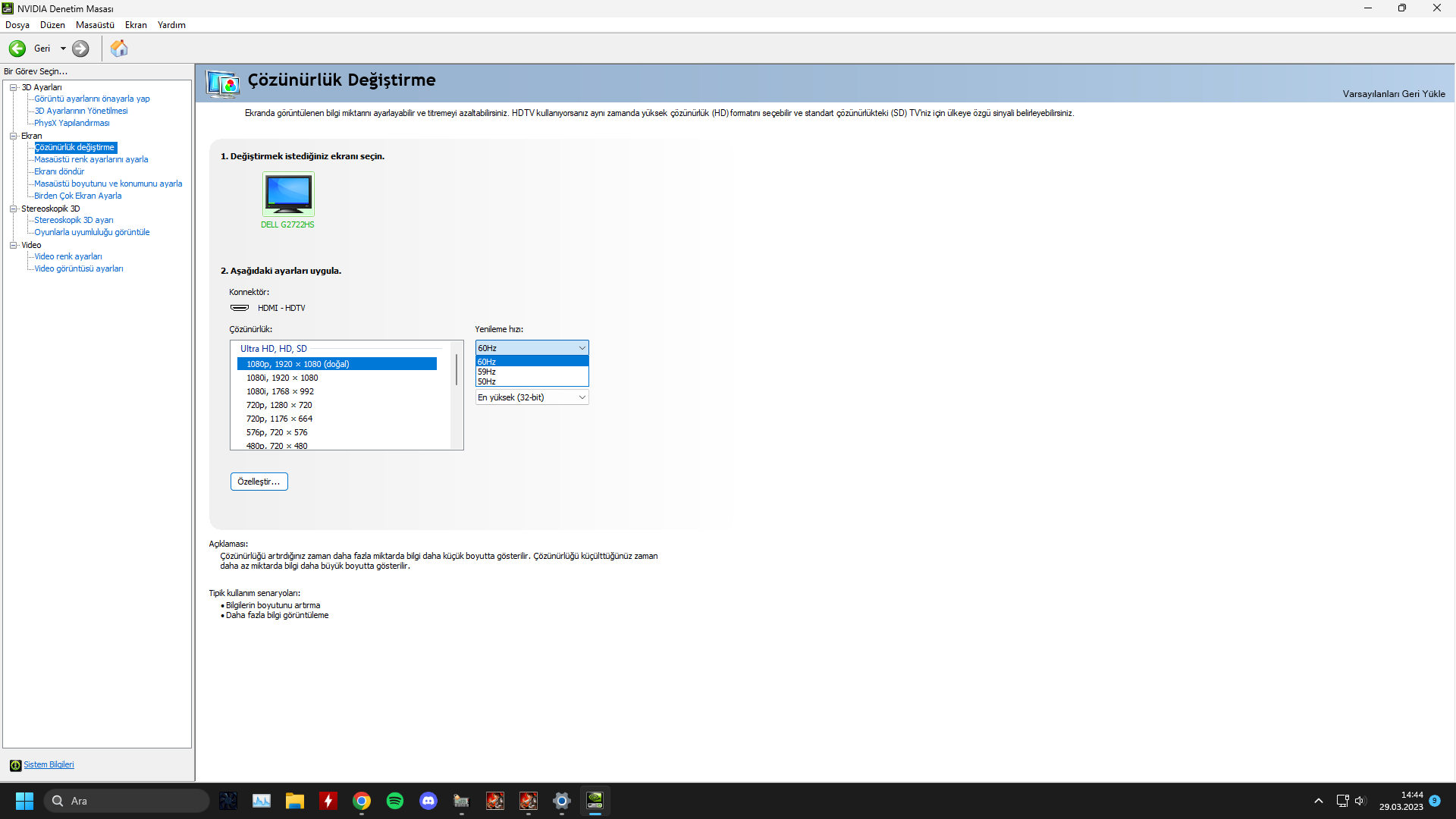Collapse the 3D Ayarları tree node
1456x819 pixels.
pos(14,87)
